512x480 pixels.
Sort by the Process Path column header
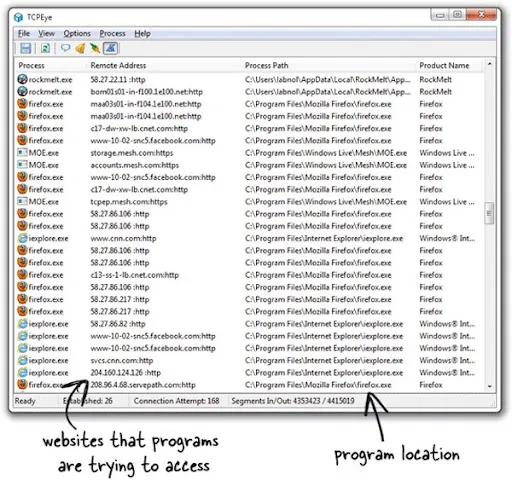coord(266,65)
